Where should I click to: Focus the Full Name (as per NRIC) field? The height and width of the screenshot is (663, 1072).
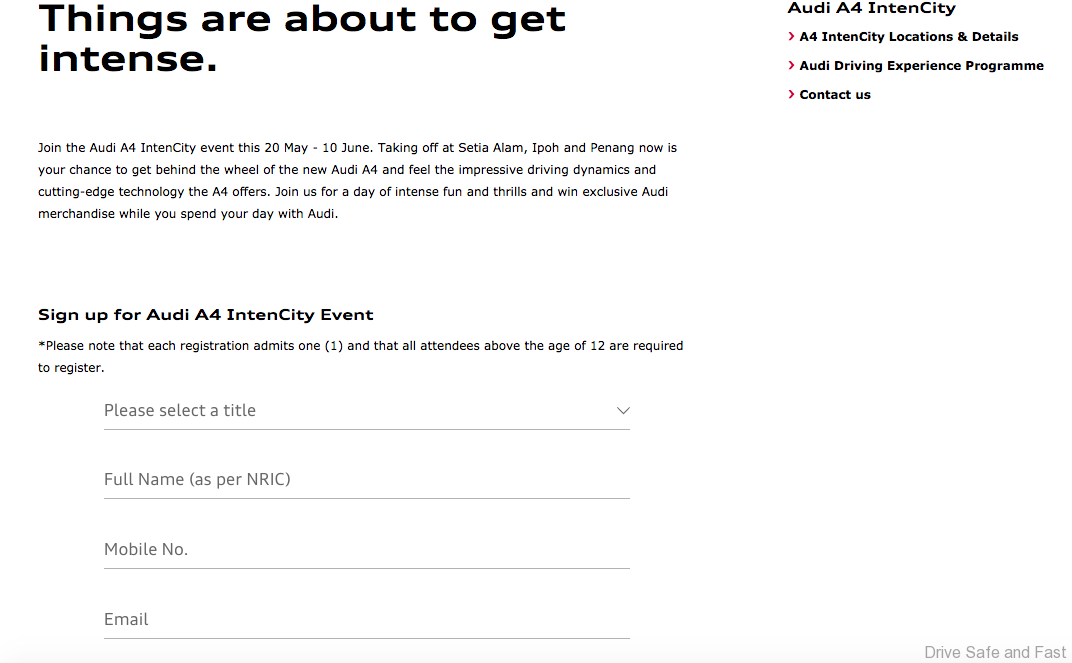coord(366,480)
